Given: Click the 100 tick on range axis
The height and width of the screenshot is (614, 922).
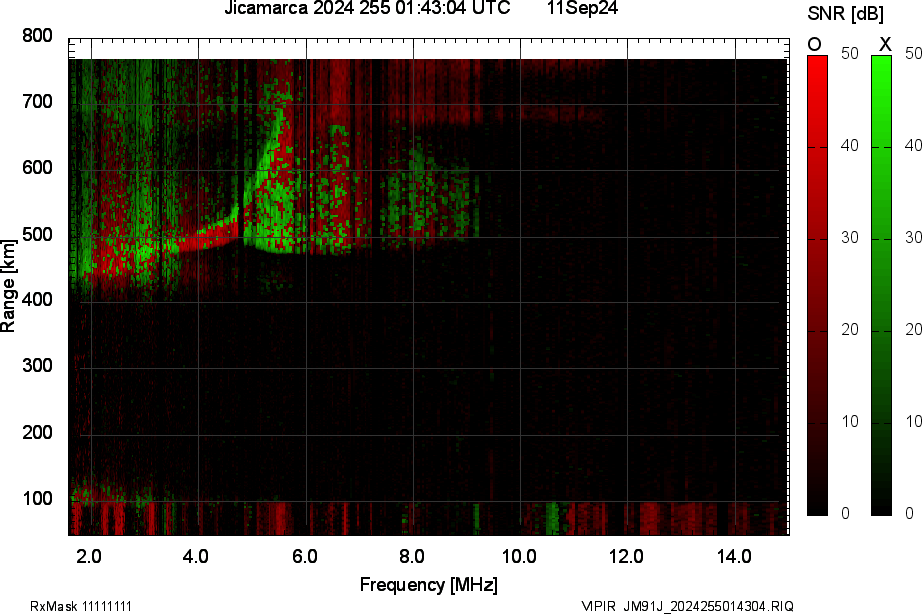Looking at the screenshot, I should 37,498.
